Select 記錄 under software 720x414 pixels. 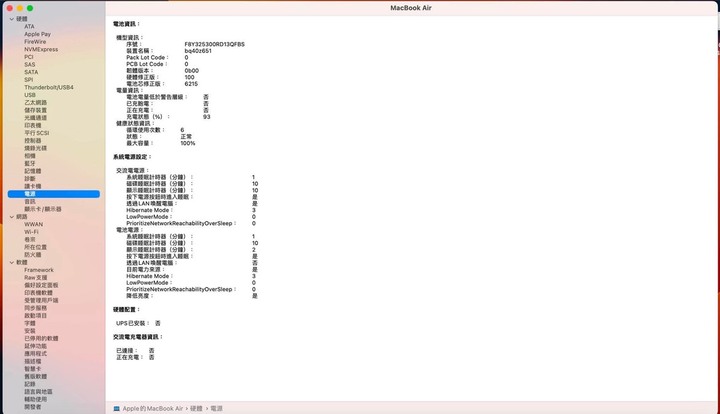pos(30,384)
